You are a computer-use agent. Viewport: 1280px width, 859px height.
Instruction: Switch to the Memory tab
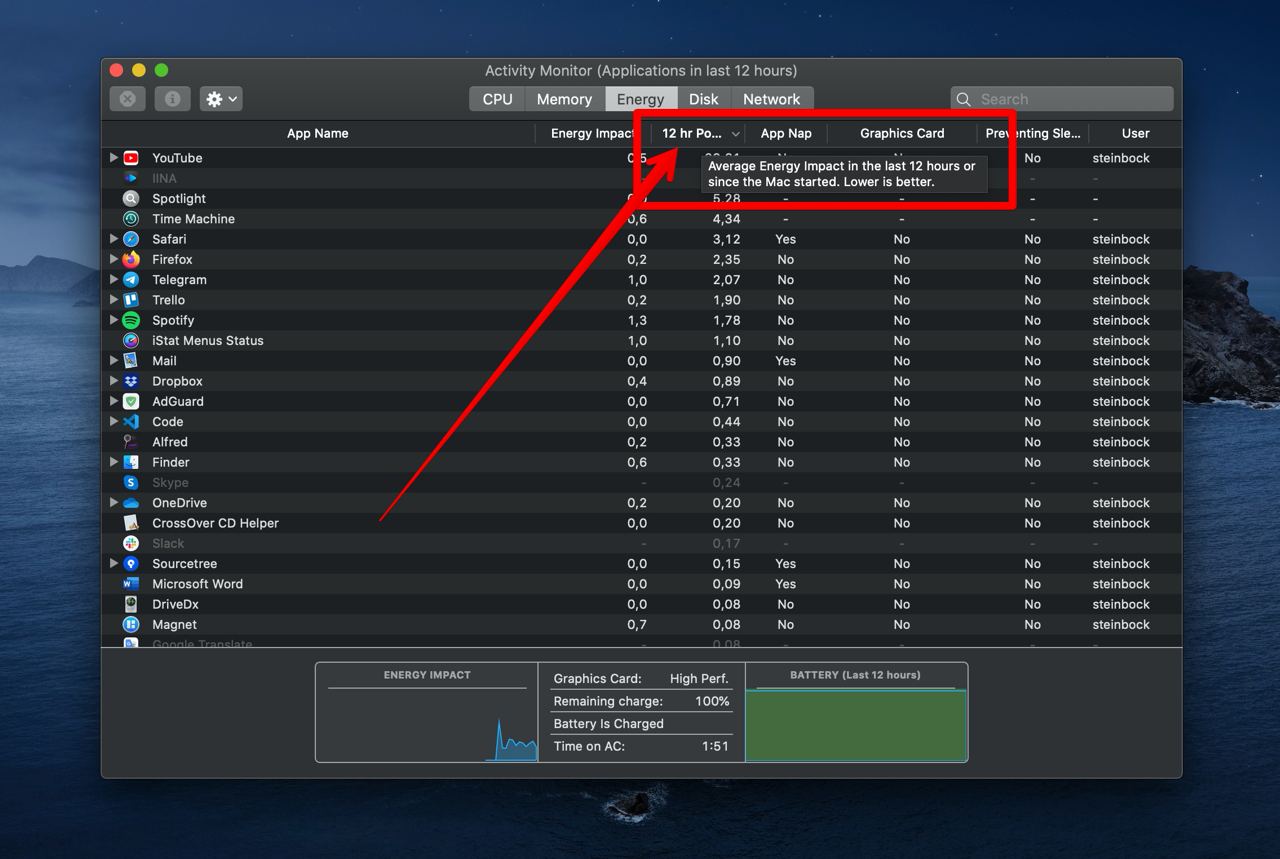[x=564, y=99]
